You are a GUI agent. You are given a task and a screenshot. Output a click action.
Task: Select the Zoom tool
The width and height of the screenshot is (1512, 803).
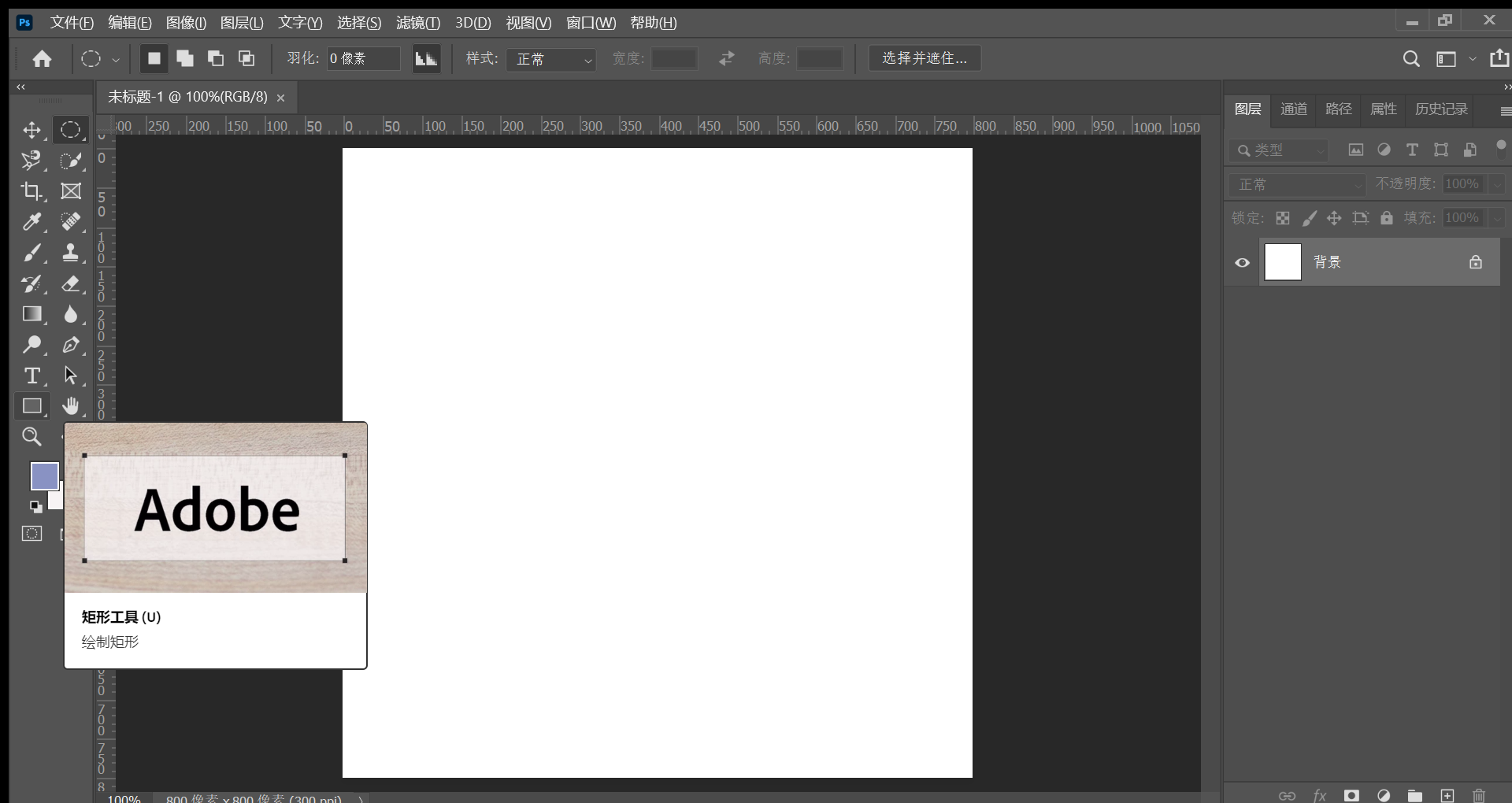click(x=31, y=436)
